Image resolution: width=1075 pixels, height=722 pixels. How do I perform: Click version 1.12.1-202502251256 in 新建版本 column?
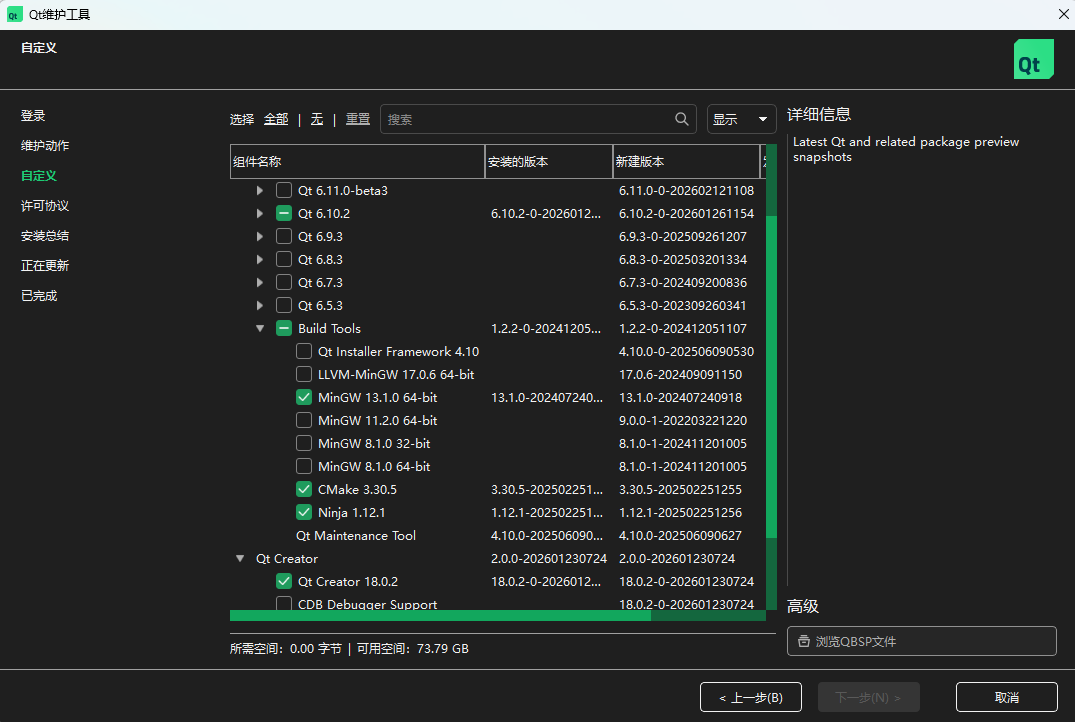680,512
